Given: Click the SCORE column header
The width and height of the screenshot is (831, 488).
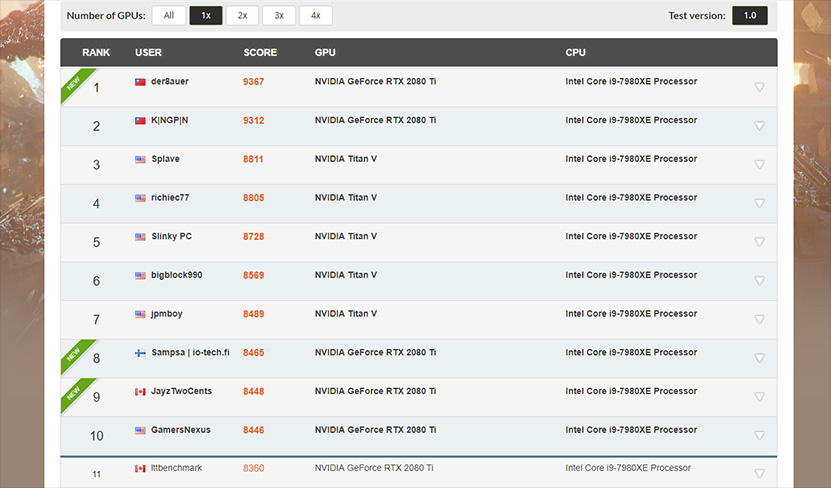Looking at the screenshot, I should pyautogui.click(x=260, y=52).
